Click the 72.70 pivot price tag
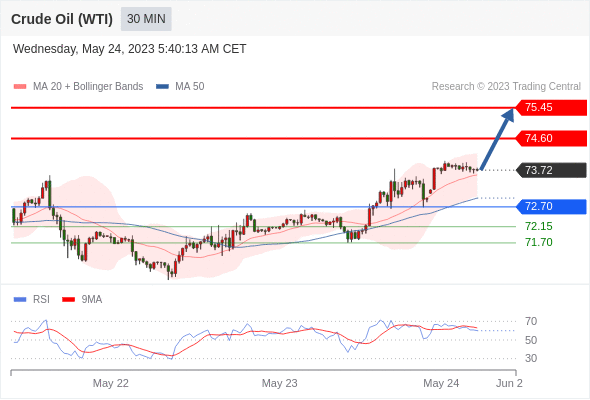 [551, 207]
